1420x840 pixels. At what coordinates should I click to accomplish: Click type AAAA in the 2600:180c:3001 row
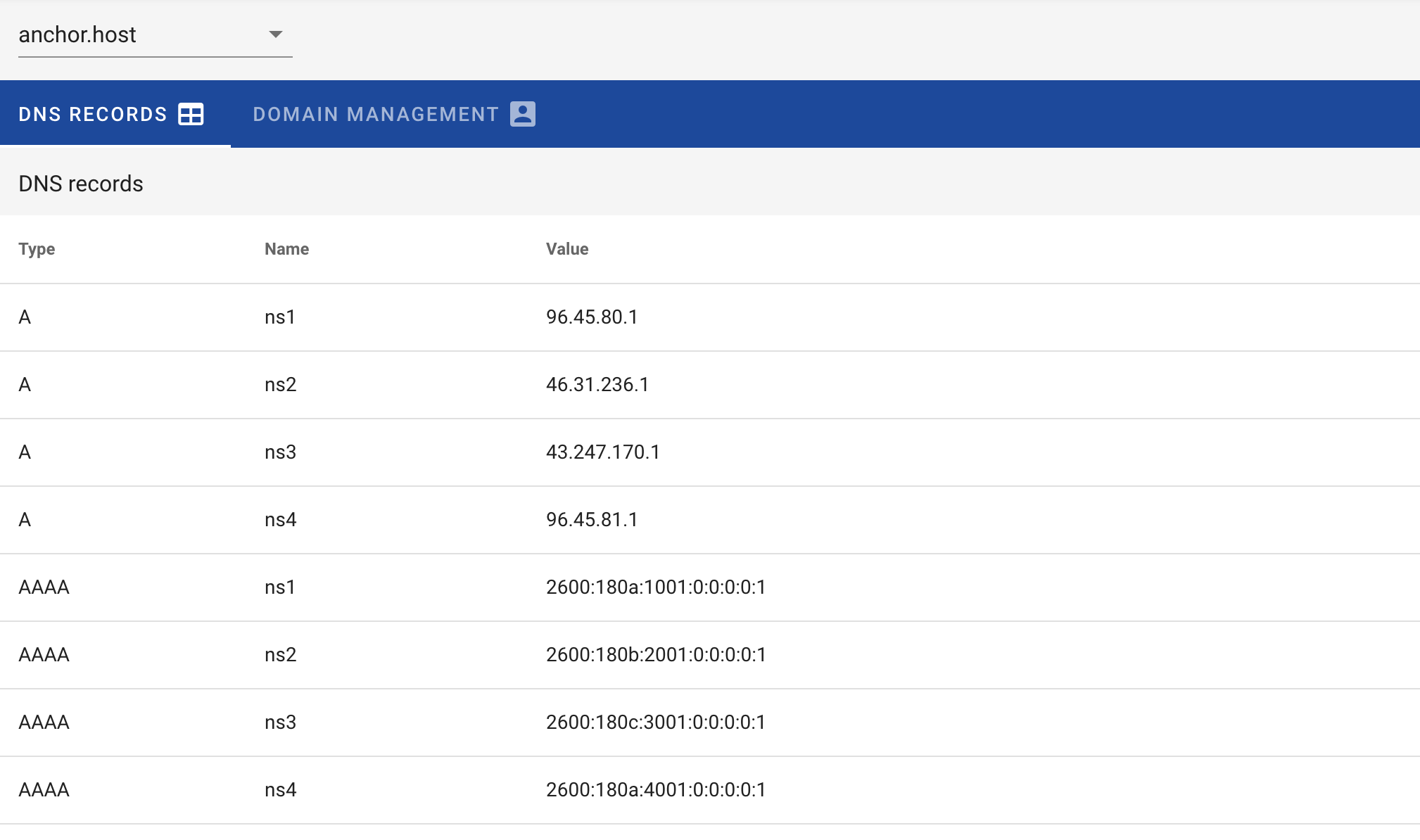tap(44, 723)
